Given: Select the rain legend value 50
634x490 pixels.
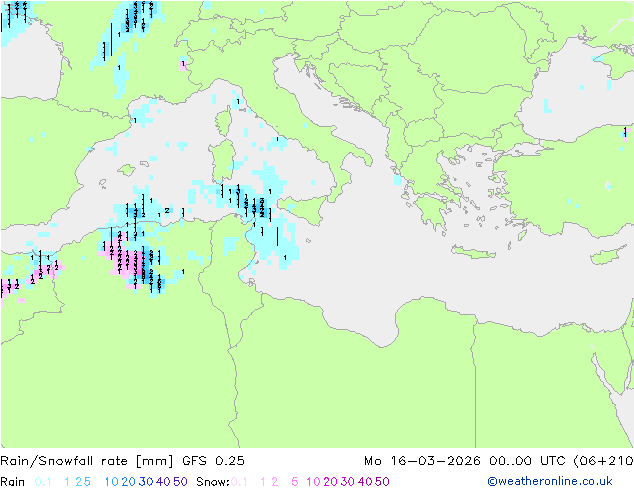Looking at the screenshot, I should point(180,482).
